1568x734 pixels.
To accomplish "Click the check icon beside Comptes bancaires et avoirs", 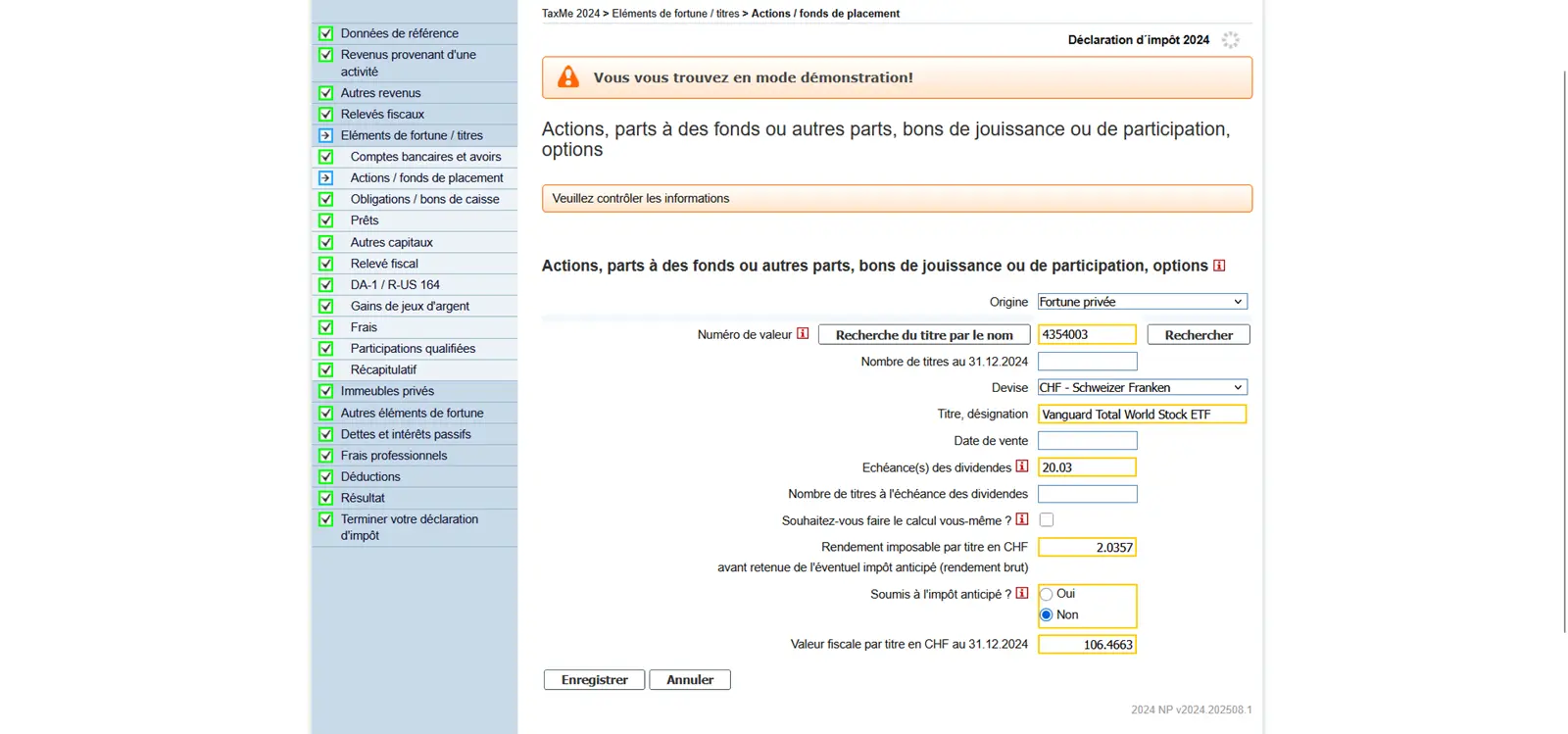I will tap(326, 157).
